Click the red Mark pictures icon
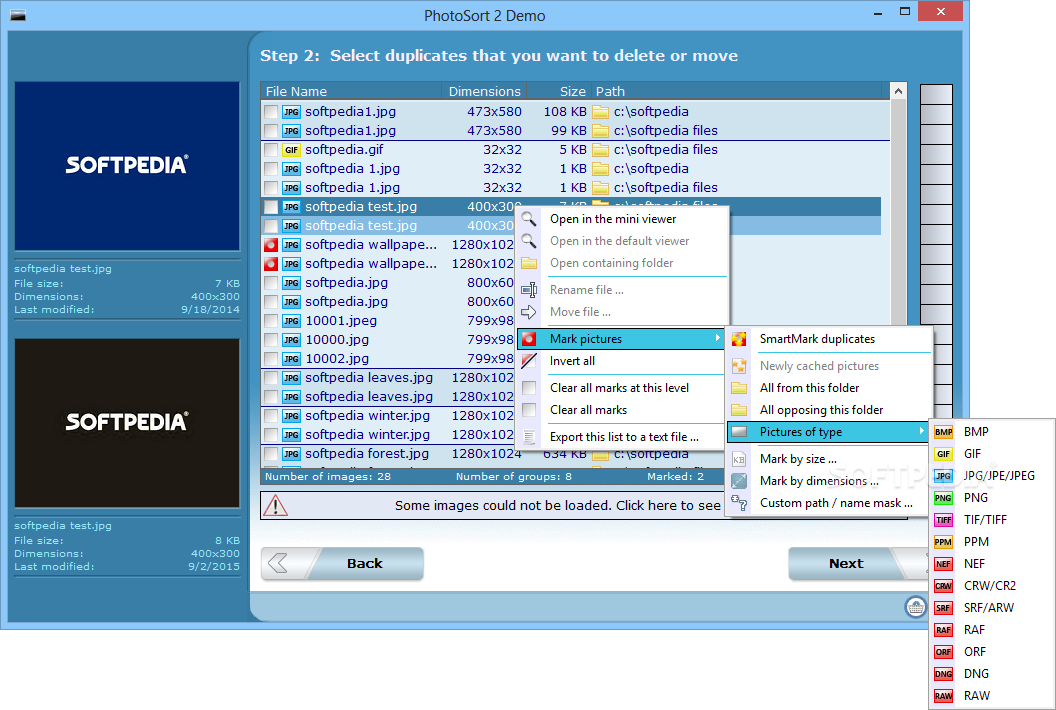This screenshot has width=1056, height=710. (529, 339)
